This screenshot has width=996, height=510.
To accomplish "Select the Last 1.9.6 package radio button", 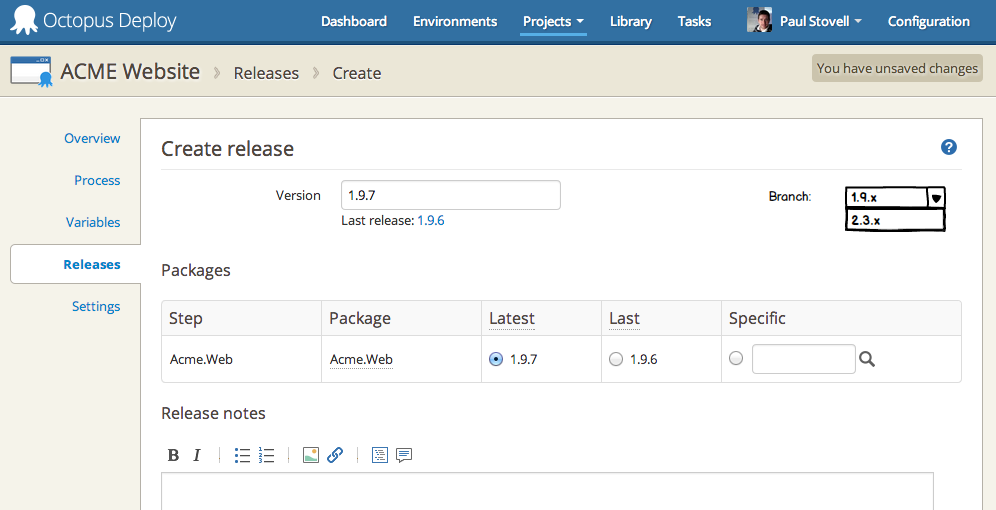I will pos(616,359).
